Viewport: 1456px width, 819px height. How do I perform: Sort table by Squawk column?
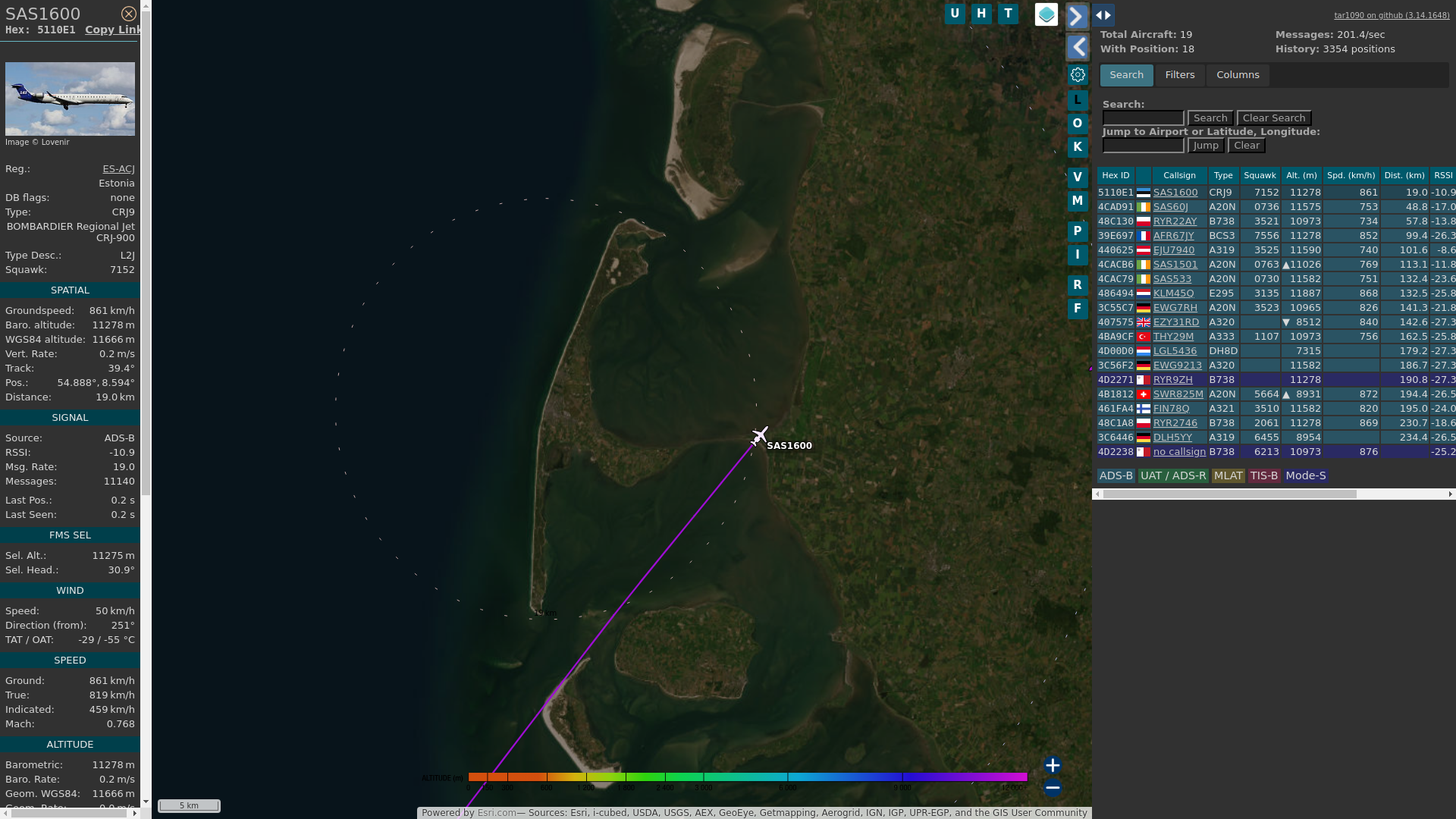tap(1260, 176)
